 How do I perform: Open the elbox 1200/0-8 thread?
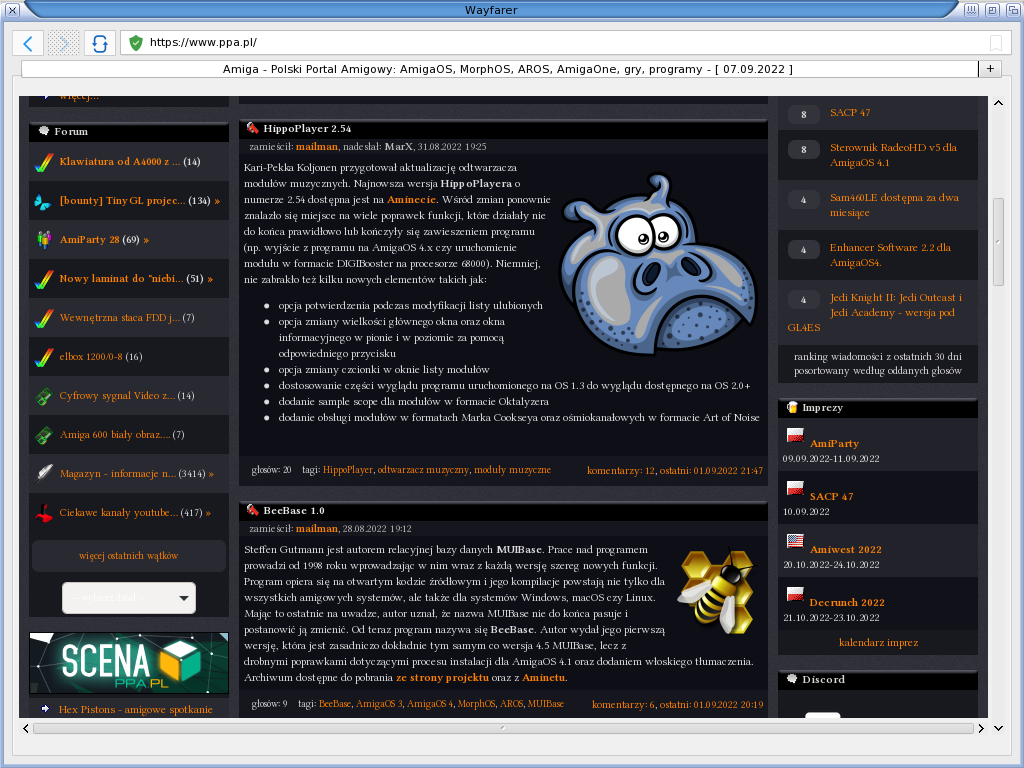click(91, 357)
